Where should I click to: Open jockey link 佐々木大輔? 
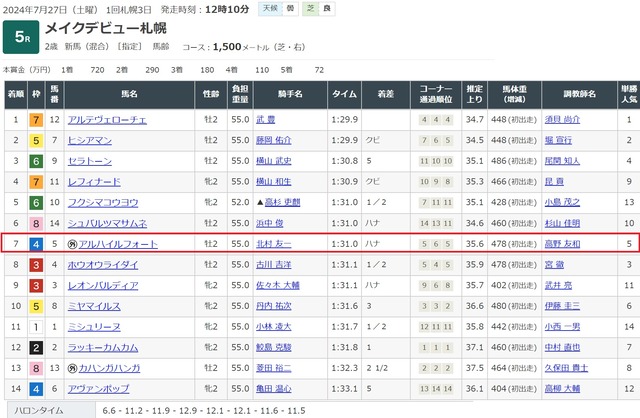[x=278, y=285]
